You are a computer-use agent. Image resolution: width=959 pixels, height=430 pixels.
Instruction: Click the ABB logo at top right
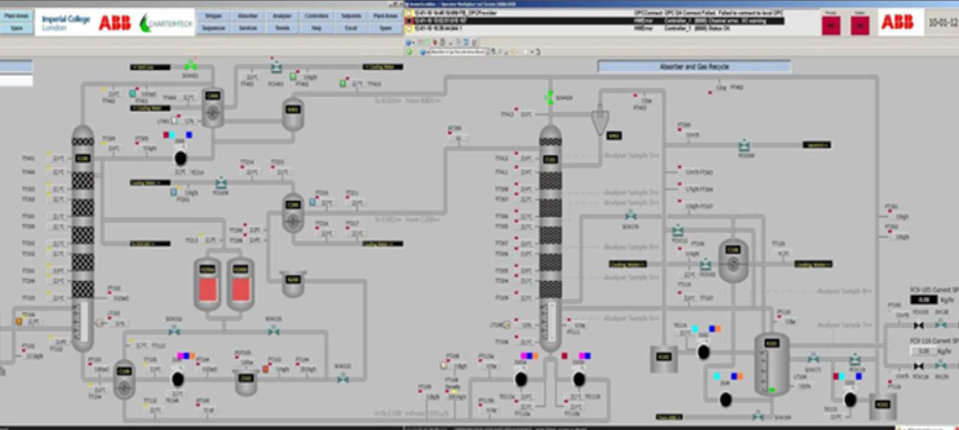coord(897,22)
